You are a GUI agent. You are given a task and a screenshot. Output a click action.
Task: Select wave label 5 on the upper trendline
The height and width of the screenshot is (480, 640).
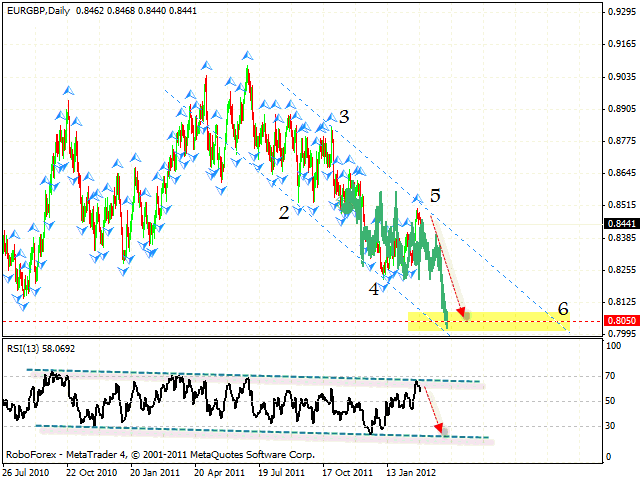coord(436,195)
